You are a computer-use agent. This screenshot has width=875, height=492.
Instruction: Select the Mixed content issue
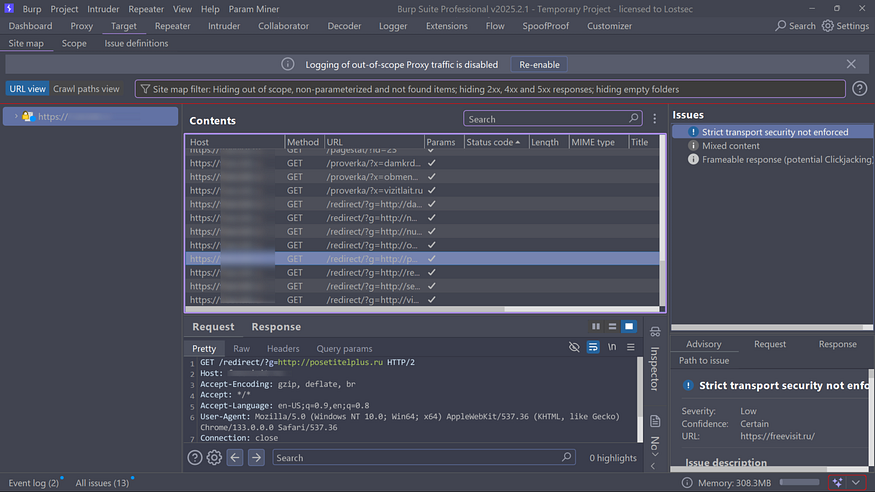click(730, 146)
